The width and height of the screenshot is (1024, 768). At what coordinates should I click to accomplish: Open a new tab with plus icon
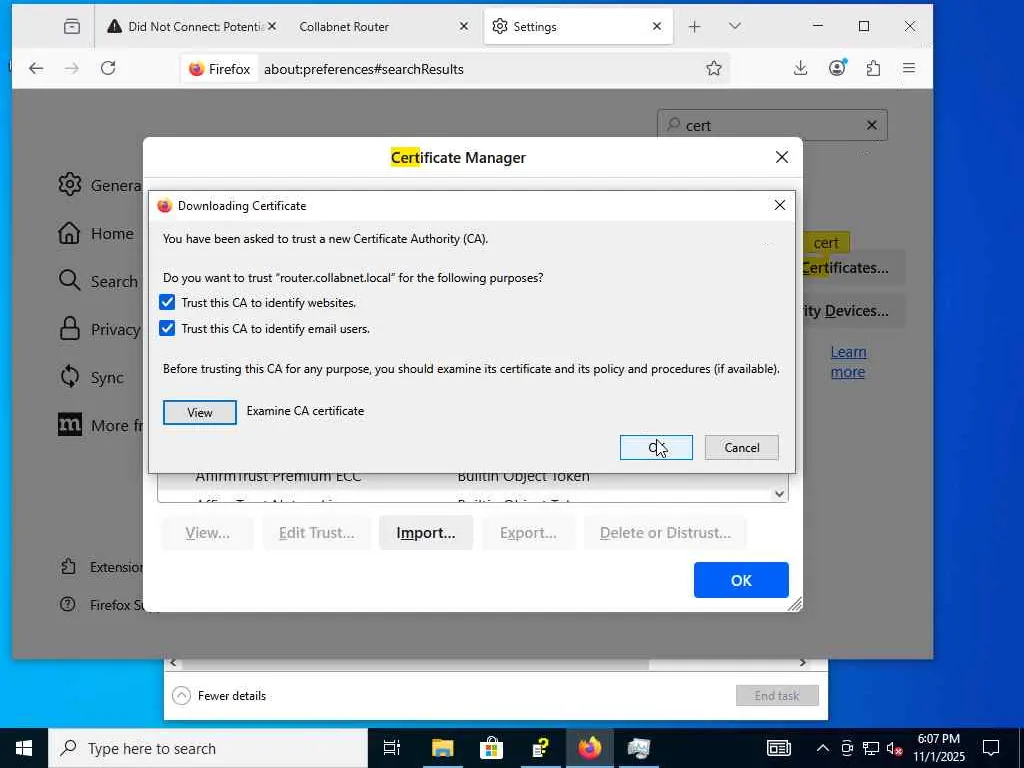click(695, 26)
